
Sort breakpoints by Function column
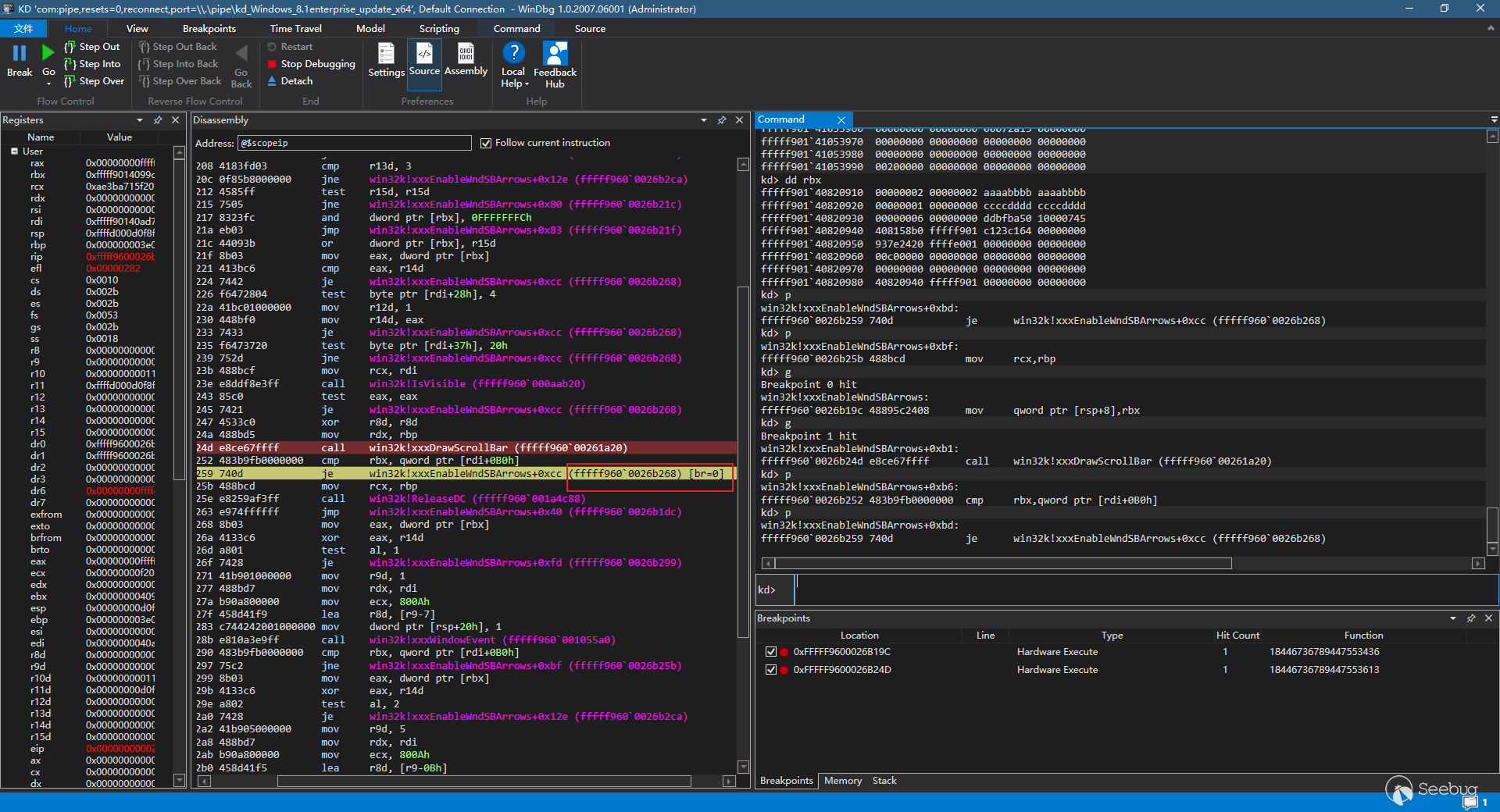[x=1363, y=636]
